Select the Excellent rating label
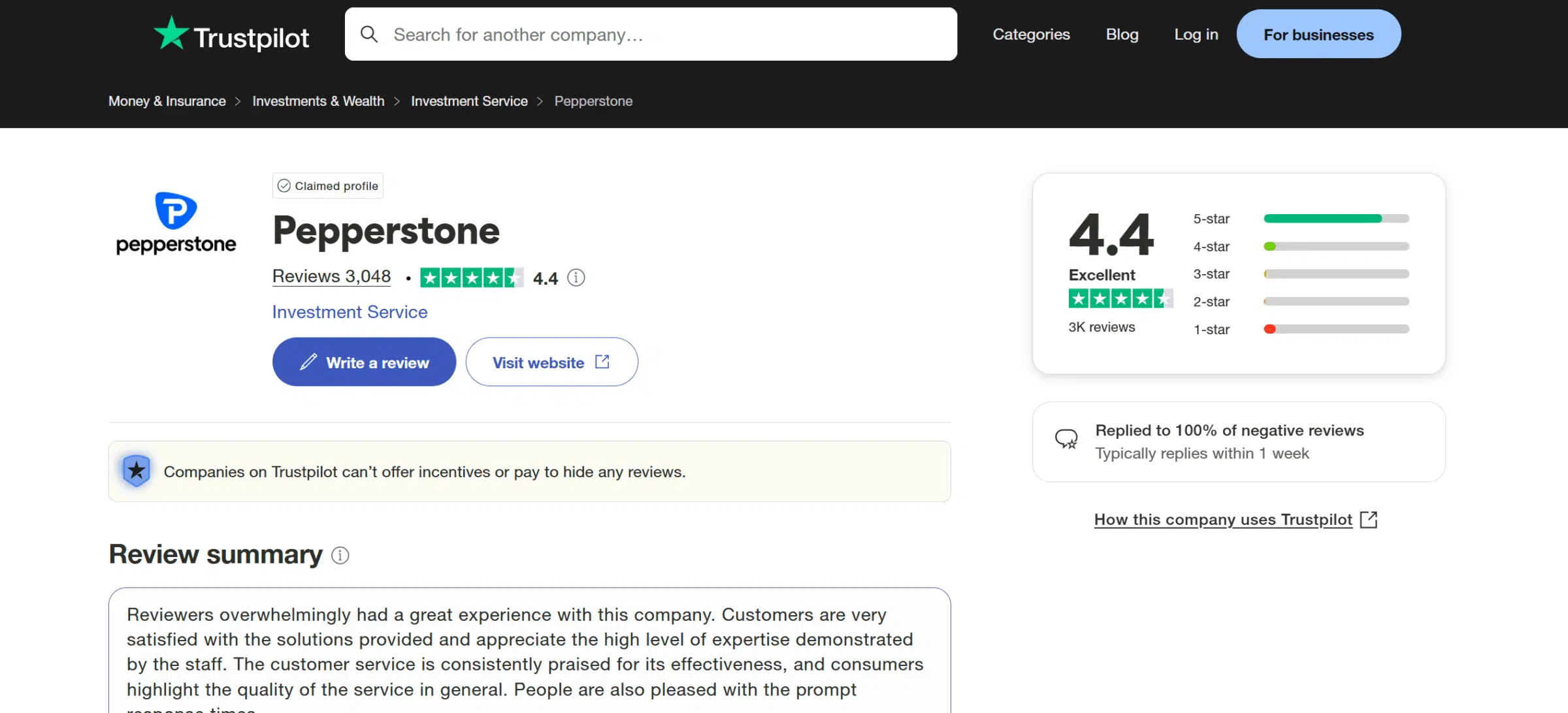Viewport: 1568px width, 713px height. click(x=1102, y=275)
